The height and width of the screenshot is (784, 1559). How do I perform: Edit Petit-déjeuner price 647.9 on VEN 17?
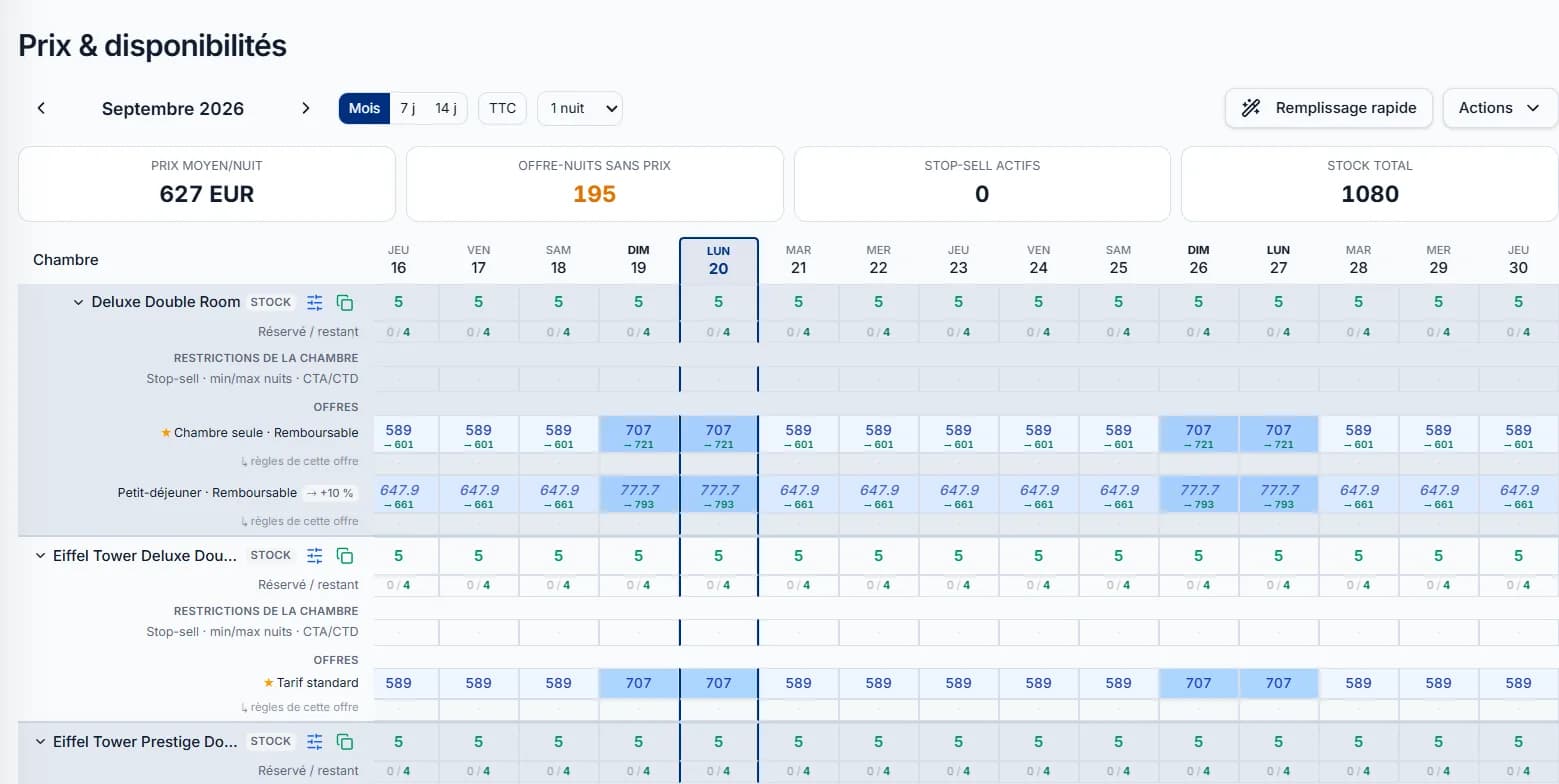(x=478, y=494)
